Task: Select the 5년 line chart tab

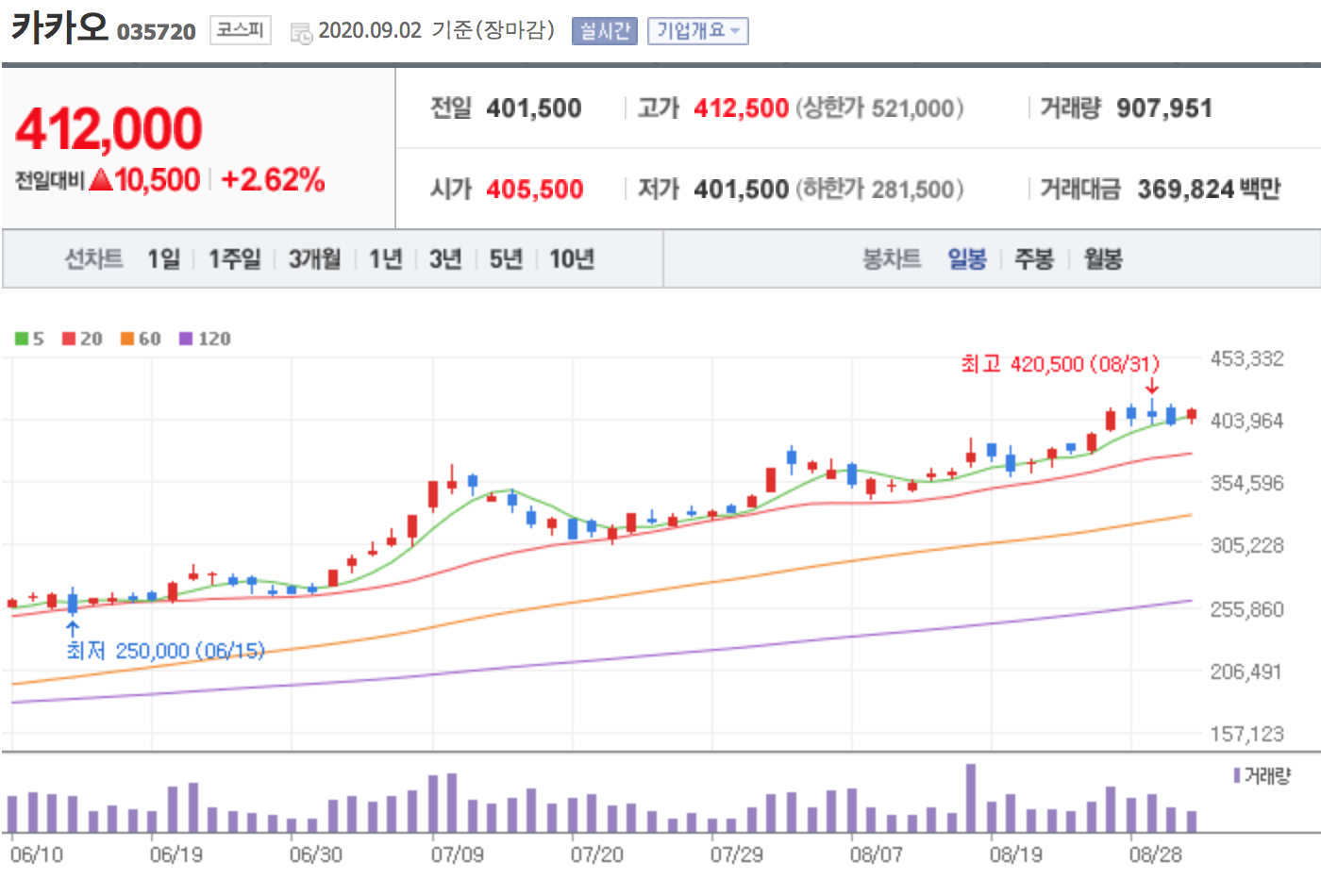Action: coord(506,258)
